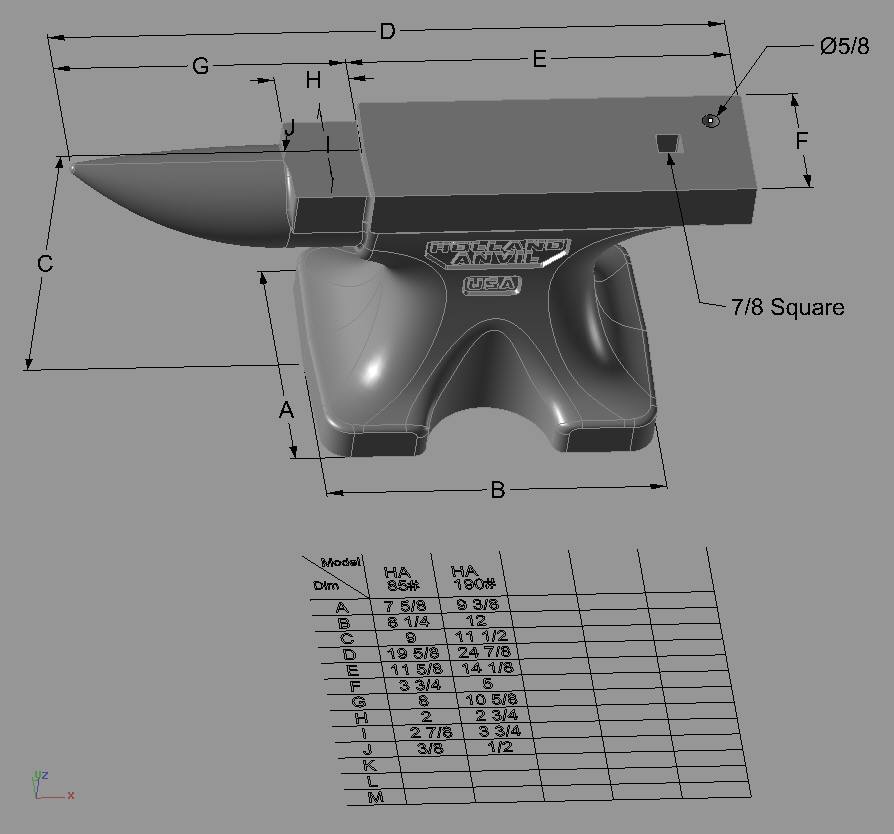Click the Ø5/8 hole annotation text
The height and width of the screenshot is (834, 894).
[845, 46]
